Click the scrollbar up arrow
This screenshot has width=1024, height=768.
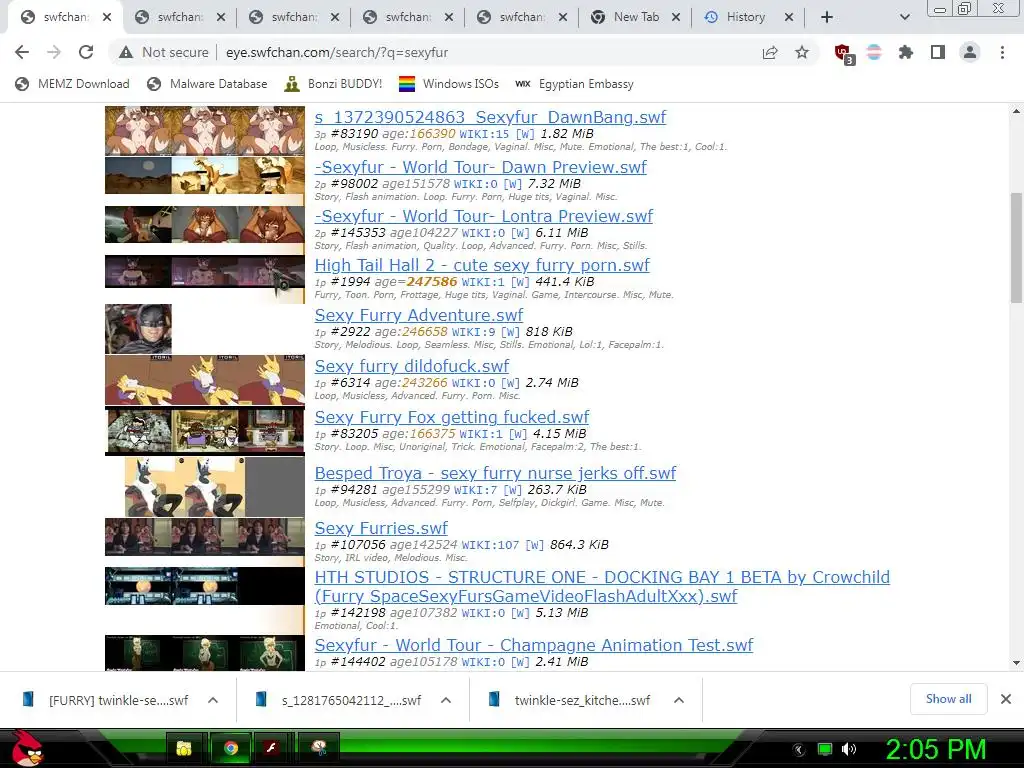pyautogui.click(x=1016, y=112)
